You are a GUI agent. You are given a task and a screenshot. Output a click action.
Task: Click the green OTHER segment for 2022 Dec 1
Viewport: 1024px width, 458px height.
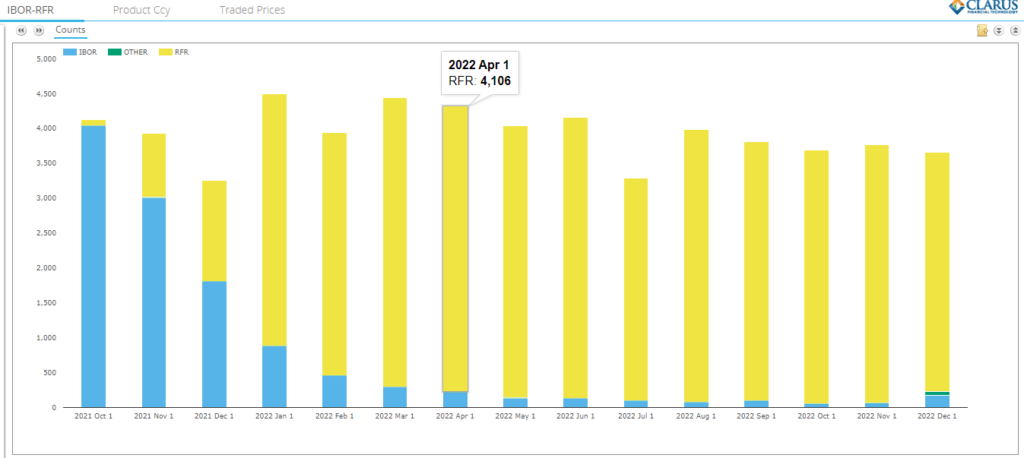point(937,393)
